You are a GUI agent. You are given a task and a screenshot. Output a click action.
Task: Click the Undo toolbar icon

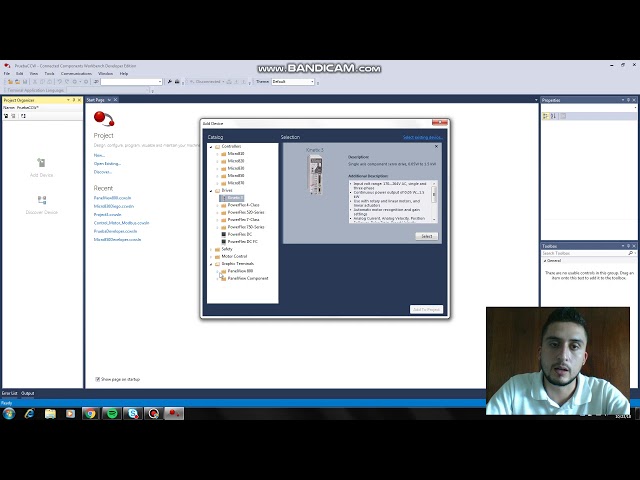tap(60, 82)
